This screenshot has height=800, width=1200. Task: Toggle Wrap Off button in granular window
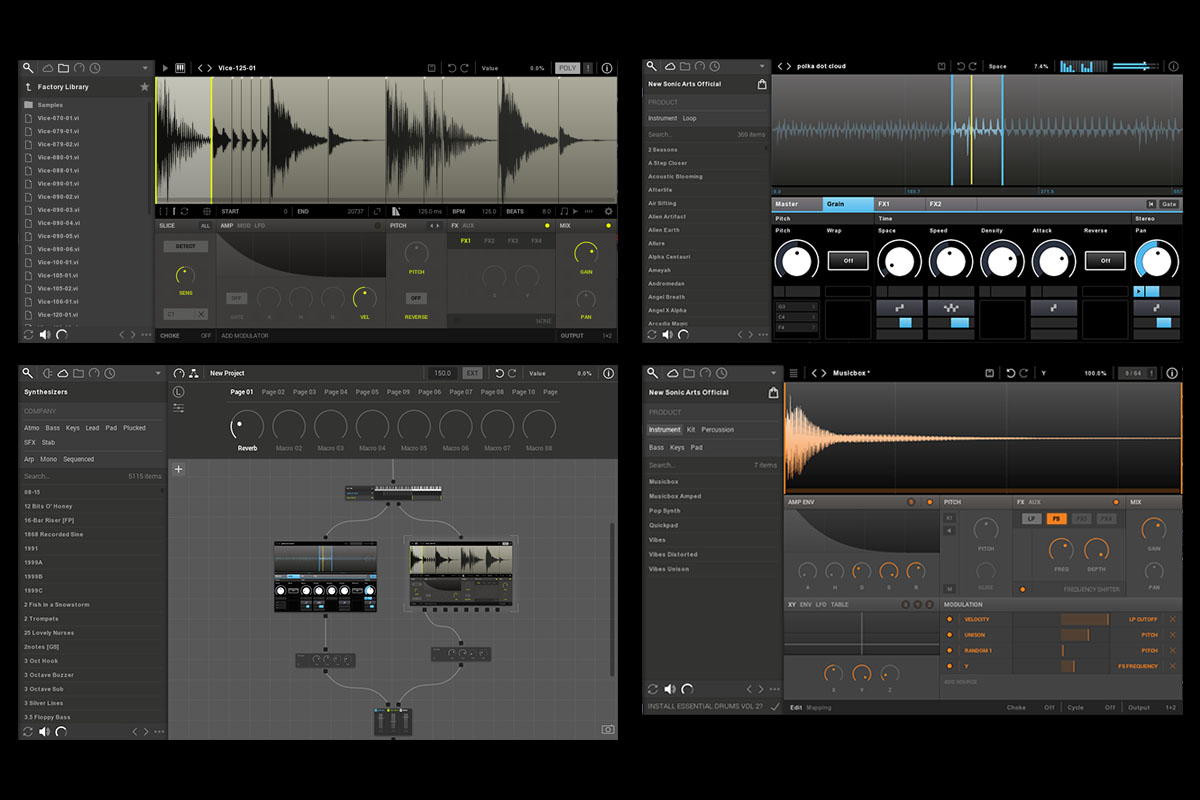(847, 261)
